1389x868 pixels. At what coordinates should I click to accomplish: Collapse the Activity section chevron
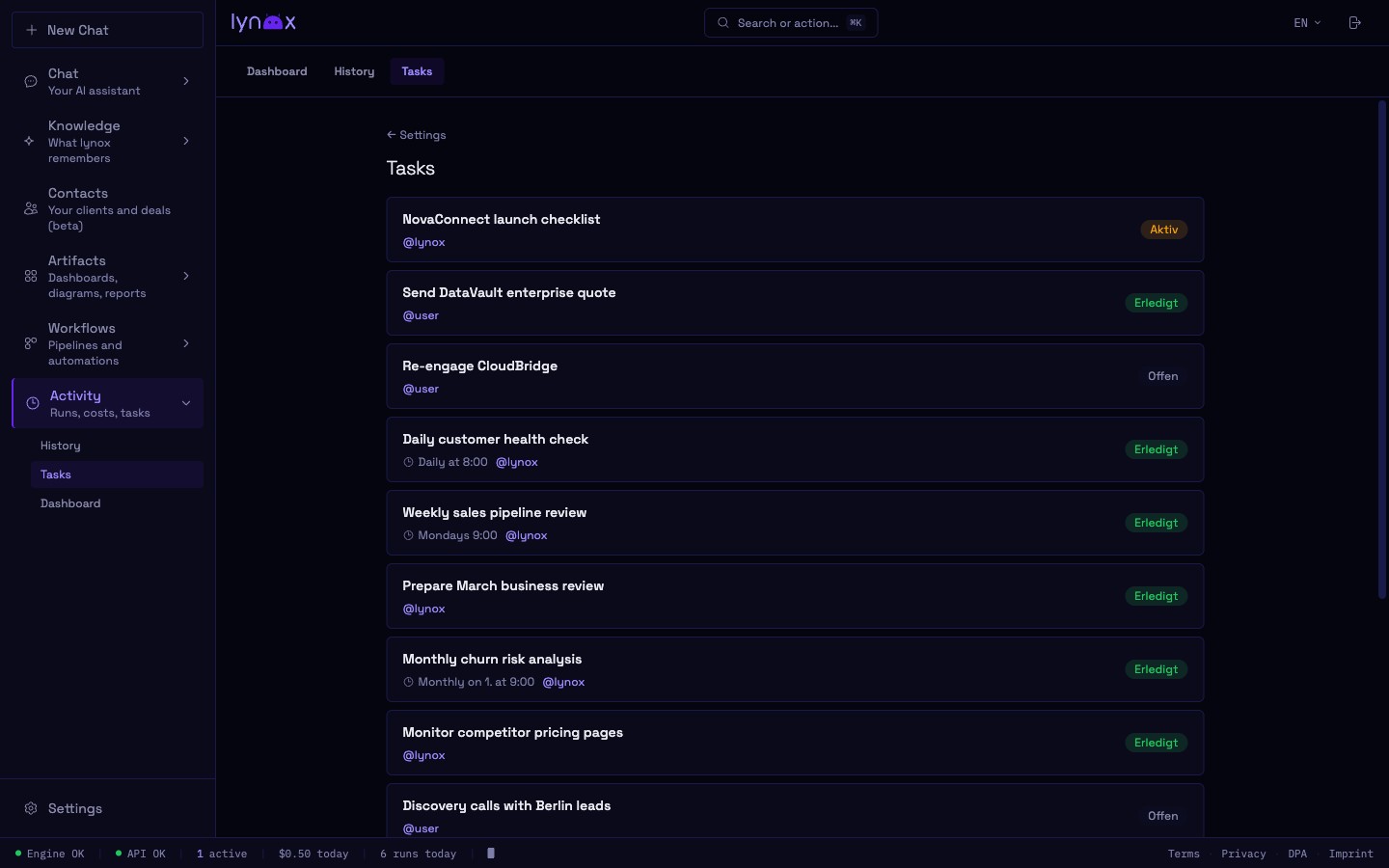point(186,403)
